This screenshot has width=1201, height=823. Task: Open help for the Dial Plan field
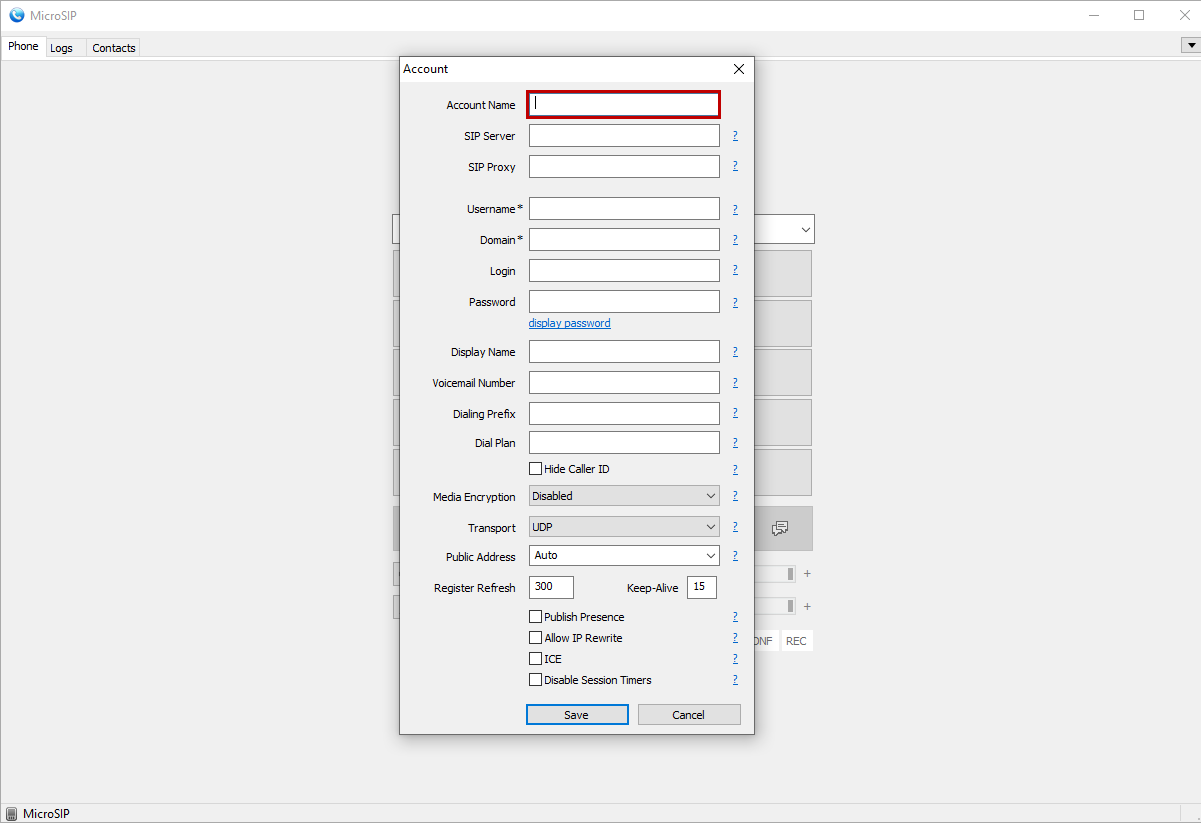pyautogui.click(x=735, y=443)
